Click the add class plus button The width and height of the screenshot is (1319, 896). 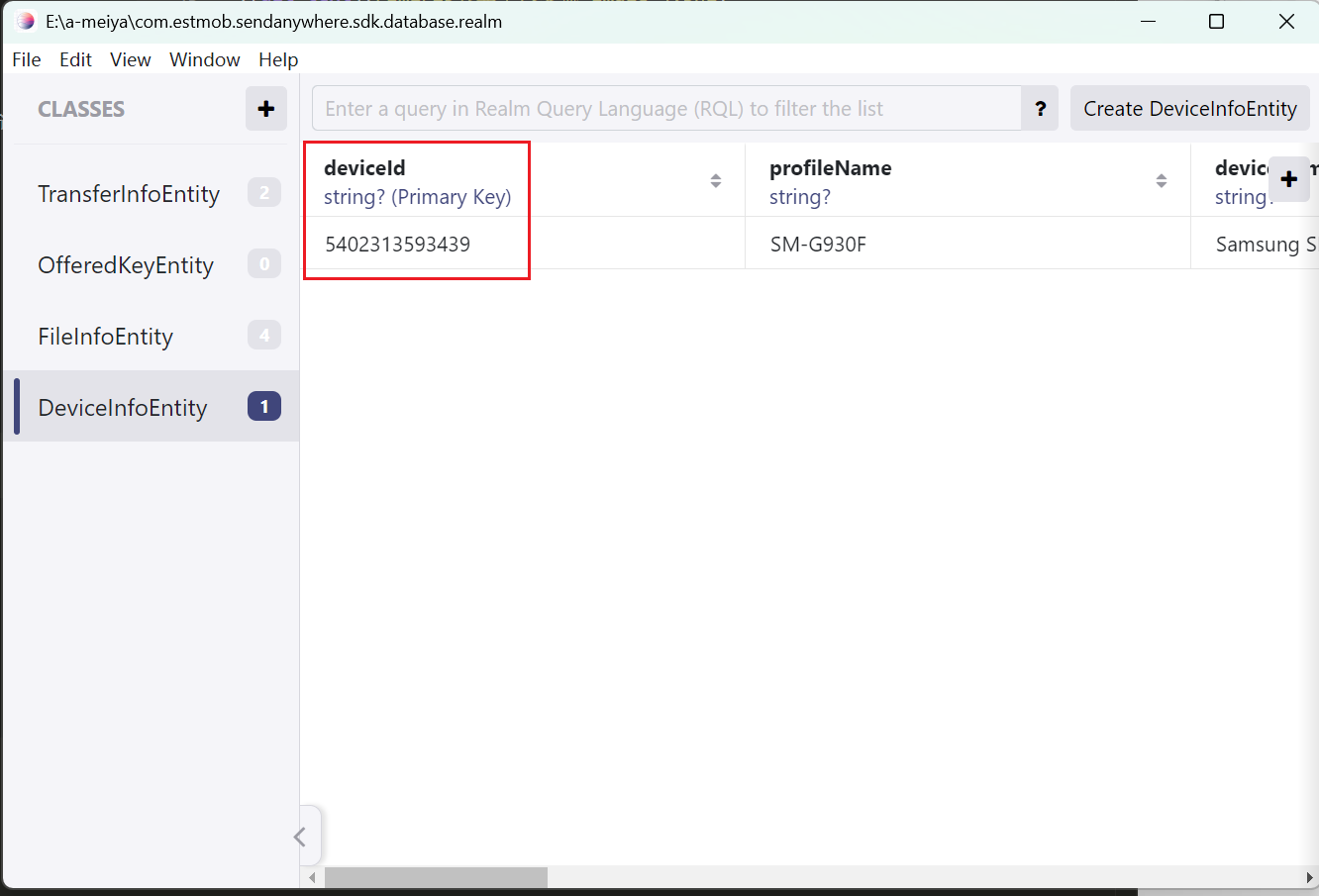coord(265,109)
